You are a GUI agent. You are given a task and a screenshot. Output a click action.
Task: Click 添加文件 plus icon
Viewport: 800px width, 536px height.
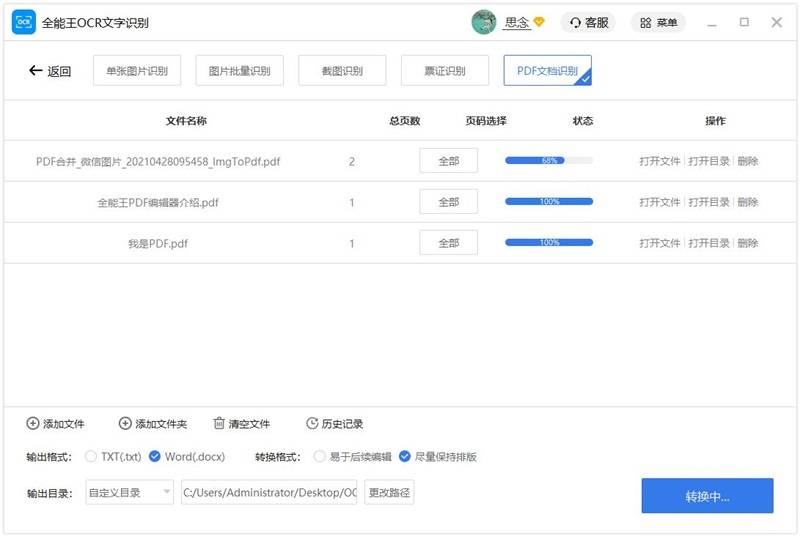(x=33, y=423)
